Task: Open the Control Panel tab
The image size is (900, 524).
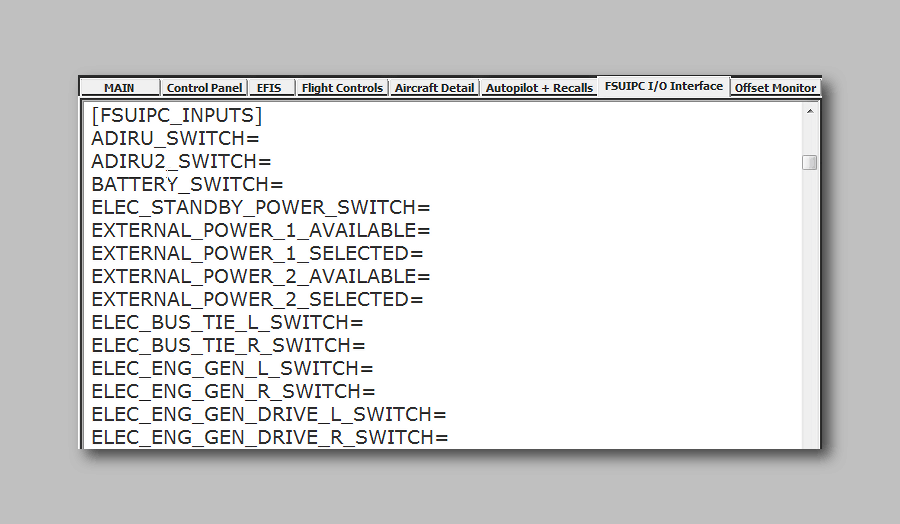Action: 204,88
